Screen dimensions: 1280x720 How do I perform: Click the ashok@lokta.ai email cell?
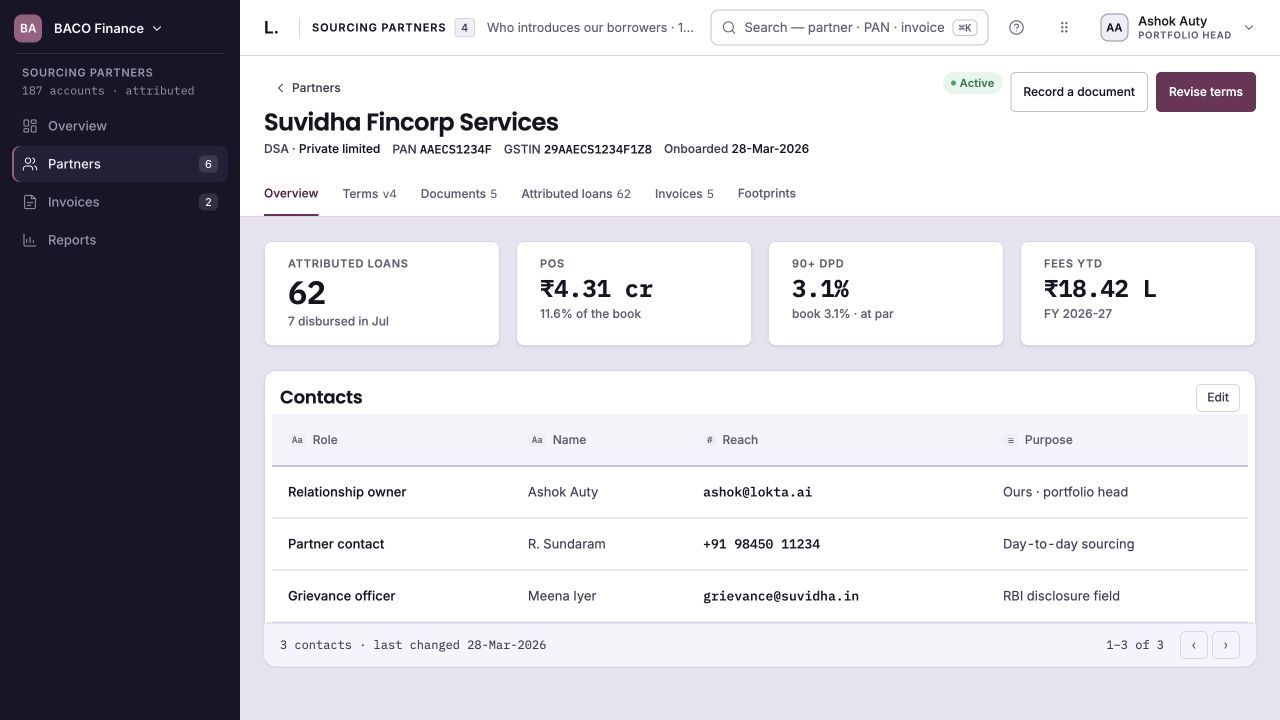757,492
